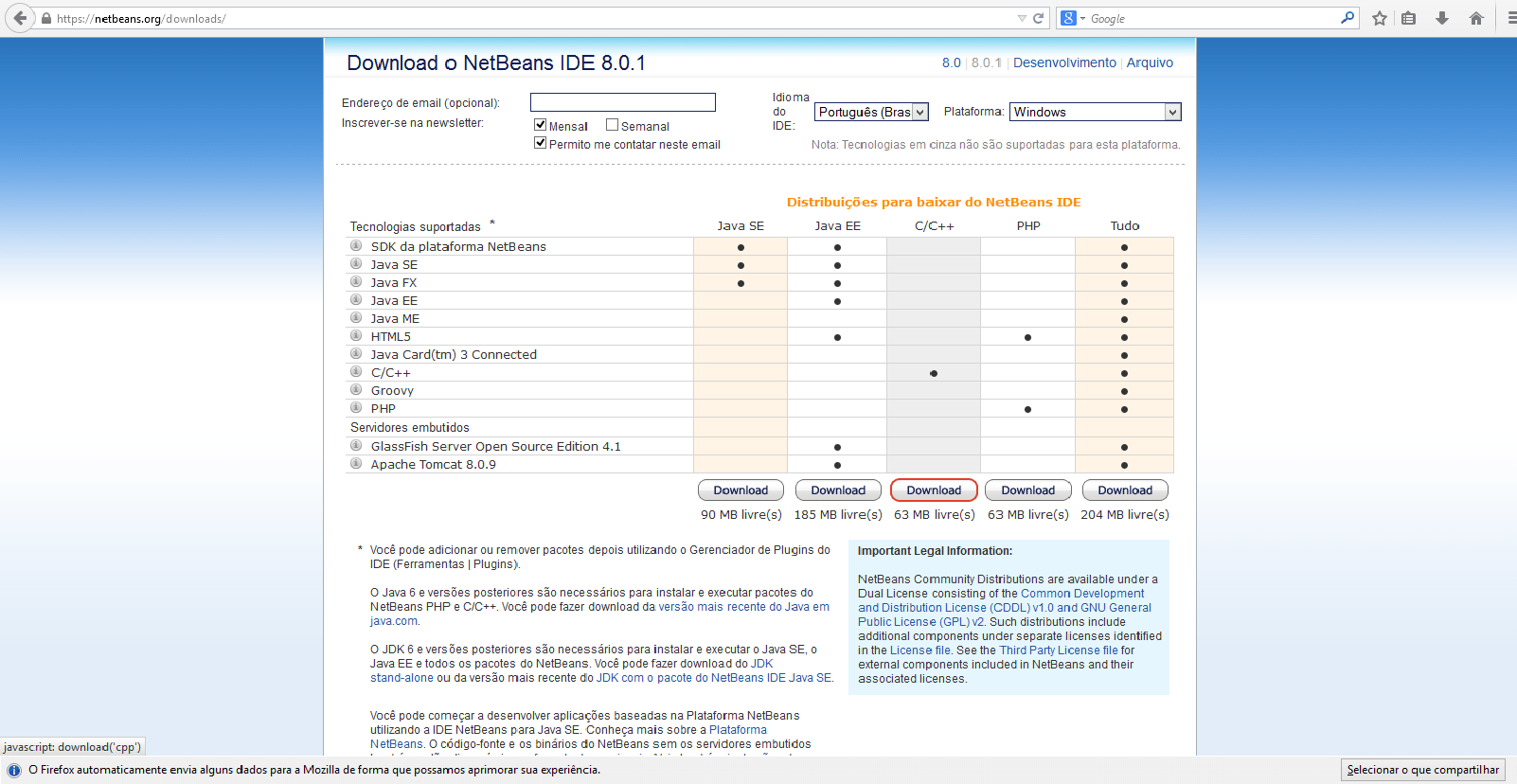Open the URL history dropdown arrow

pos(1022,18)
